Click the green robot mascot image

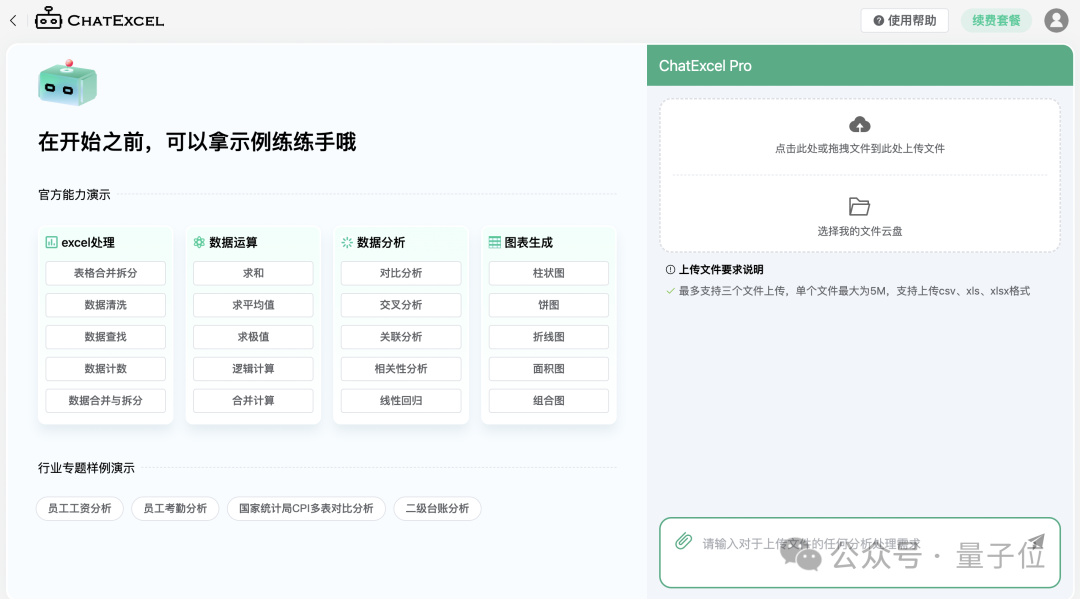pyautogui.click(x=68, y=83)
